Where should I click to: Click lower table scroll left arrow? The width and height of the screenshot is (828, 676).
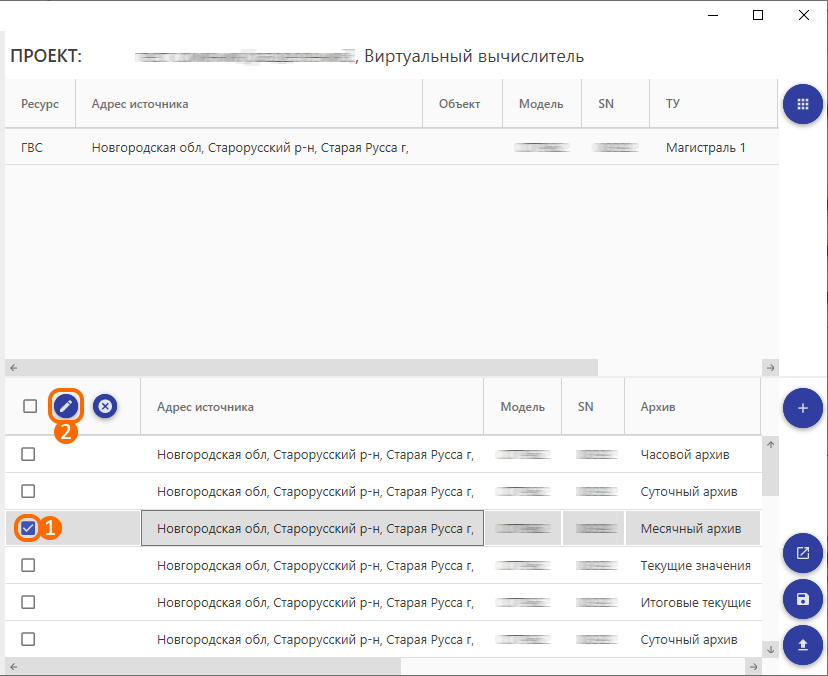14,666
